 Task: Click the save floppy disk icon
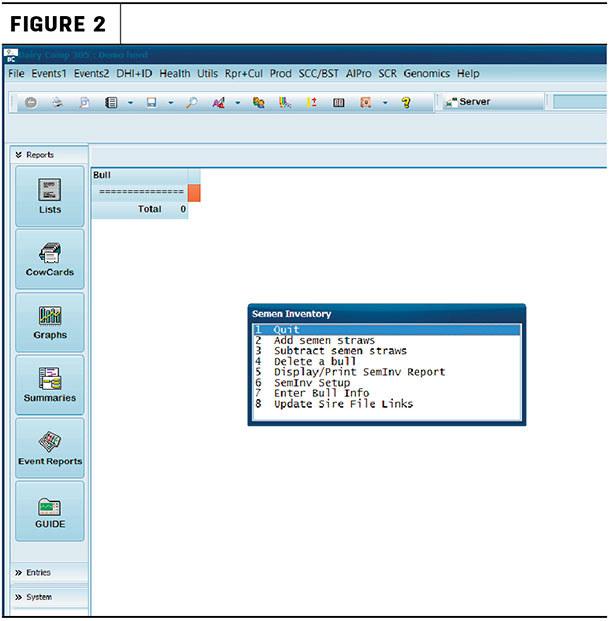point(151,103)
